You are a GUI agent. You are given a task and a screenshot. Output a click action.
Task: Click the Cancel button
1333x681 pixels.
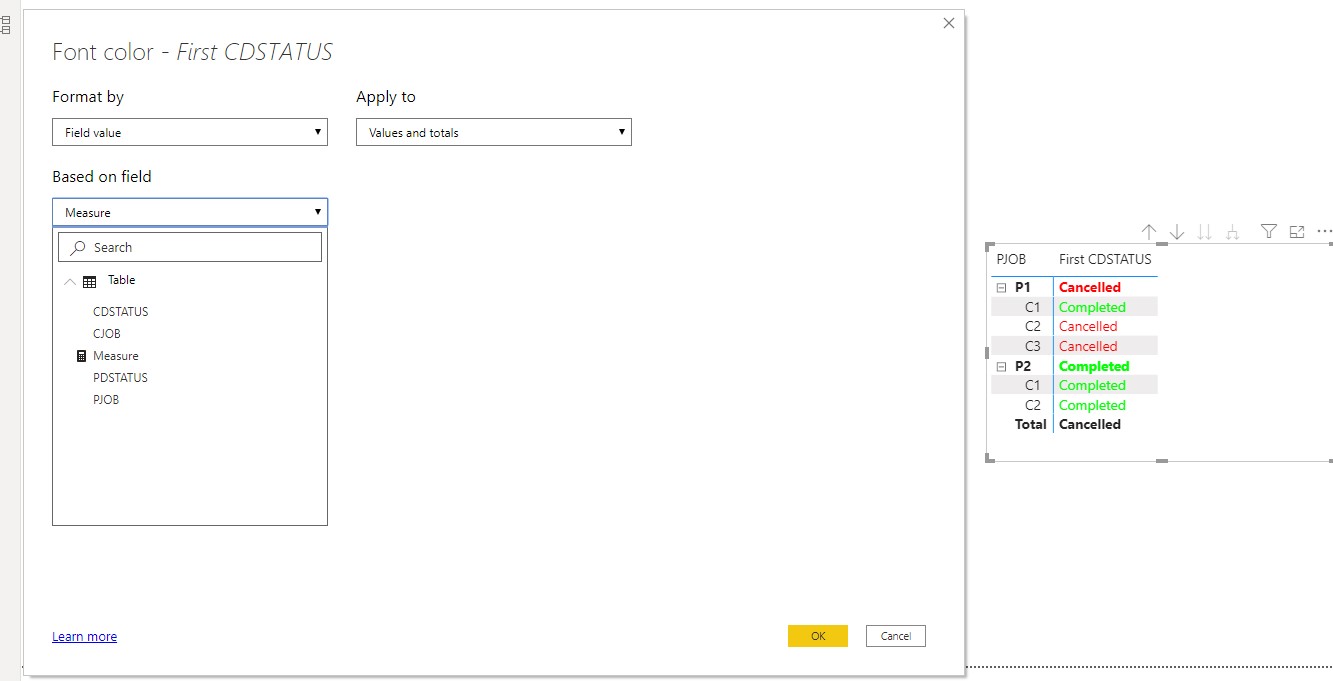click(x=896, y=636)
